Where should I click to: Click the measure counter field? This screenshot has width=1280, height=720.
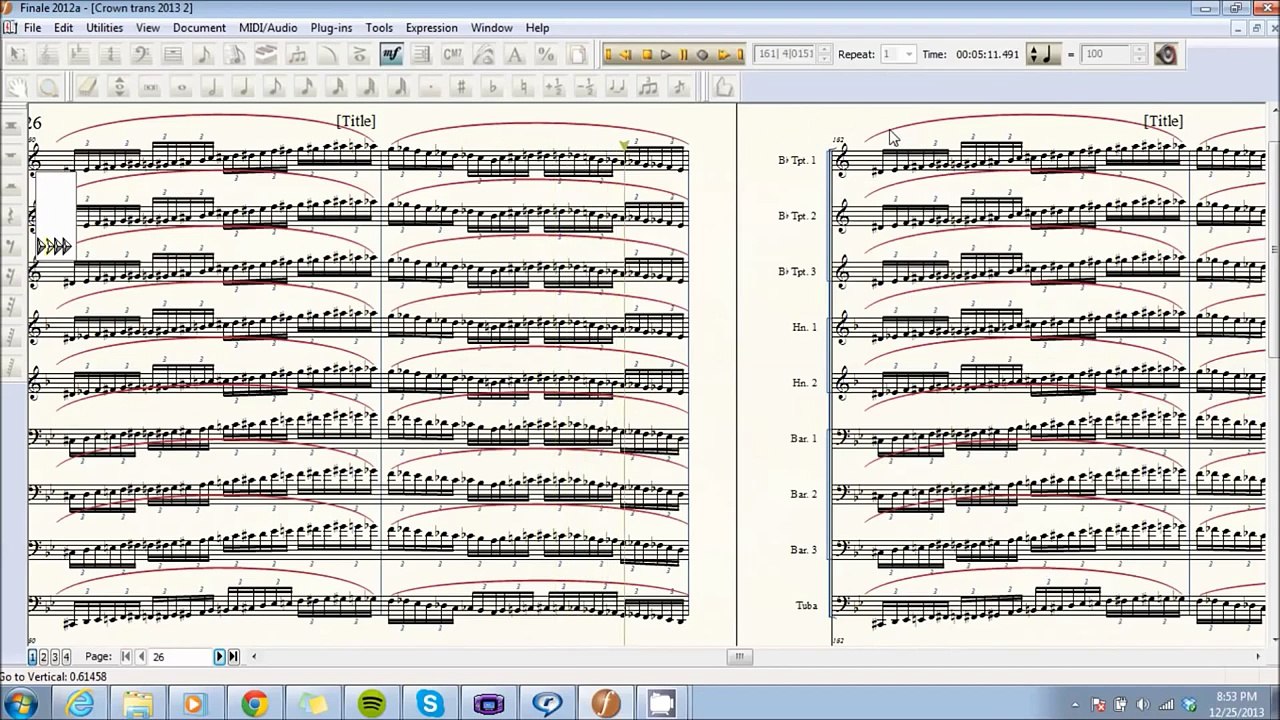786,54
